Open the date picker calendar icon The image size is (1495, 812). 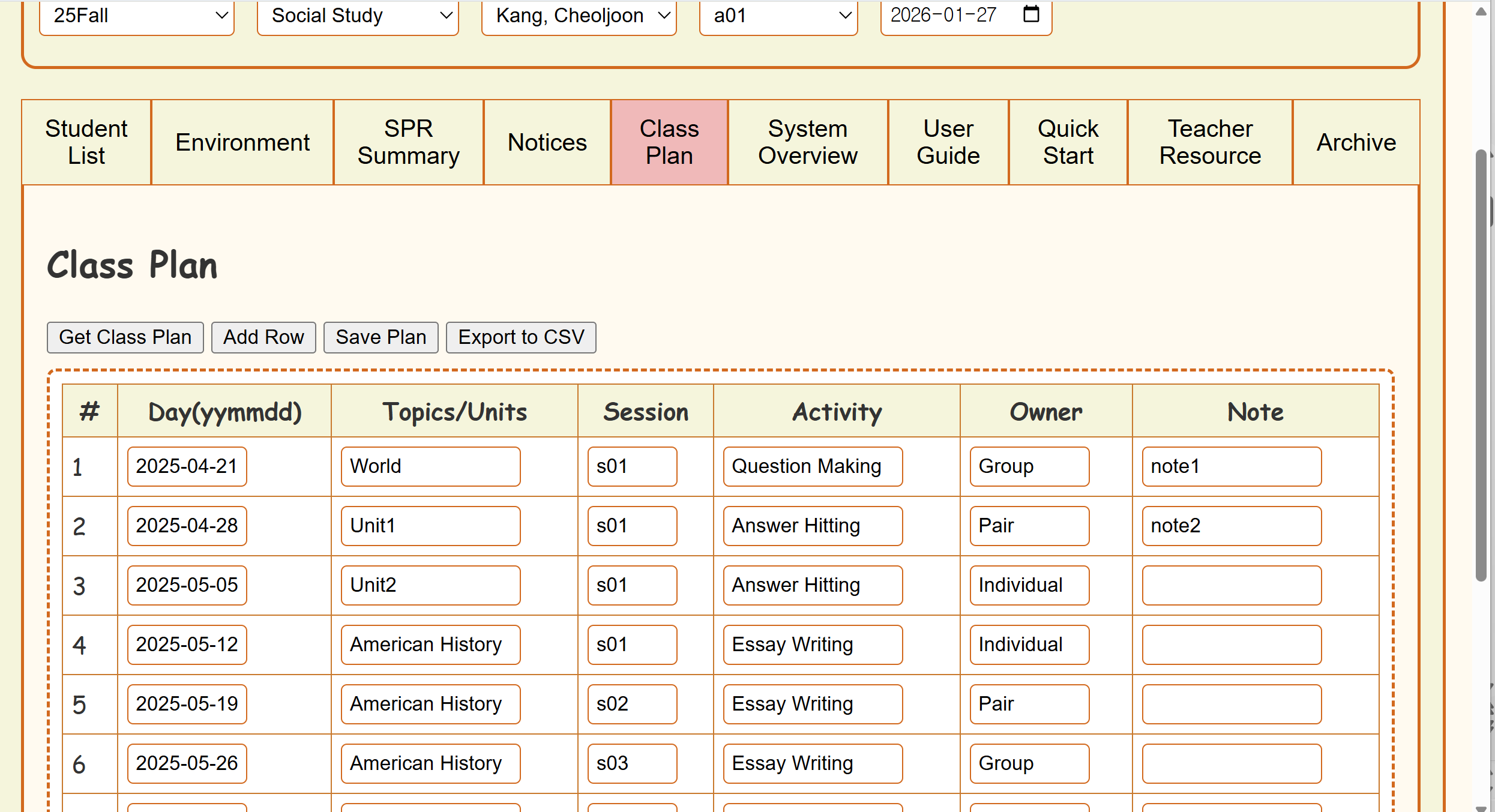[x=1030, y=14]
